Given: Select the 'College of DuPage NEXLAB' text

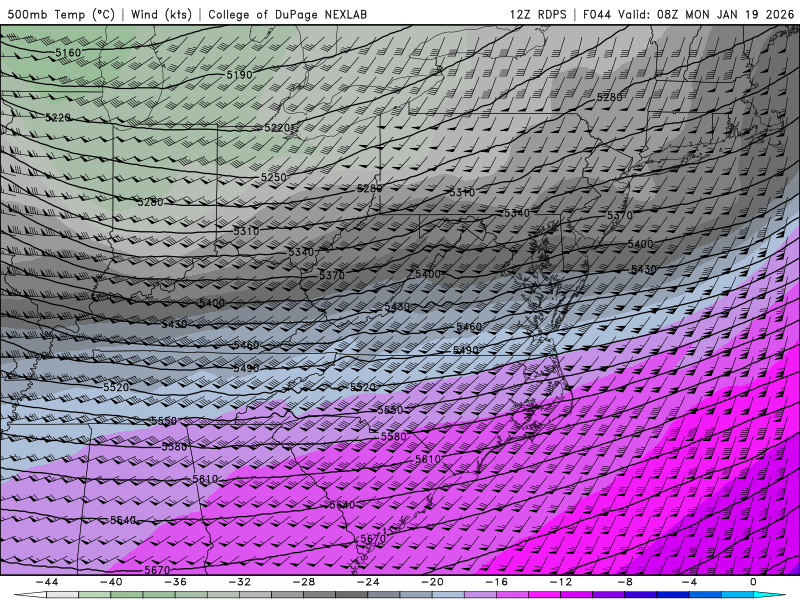Looking at the screenshot, I should coord(287,14).
